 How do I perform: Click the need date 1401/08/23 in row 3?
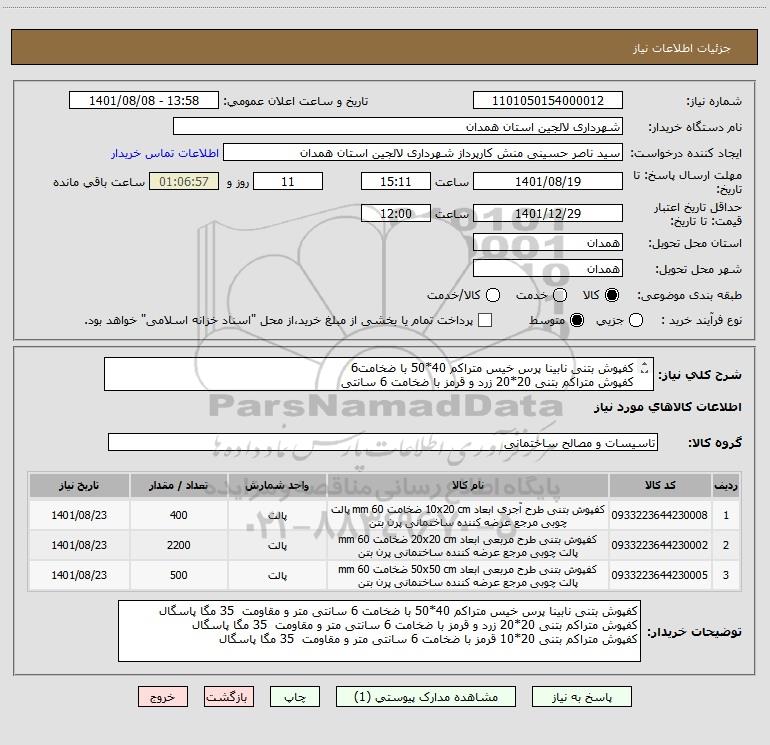[x=79, y=575]
